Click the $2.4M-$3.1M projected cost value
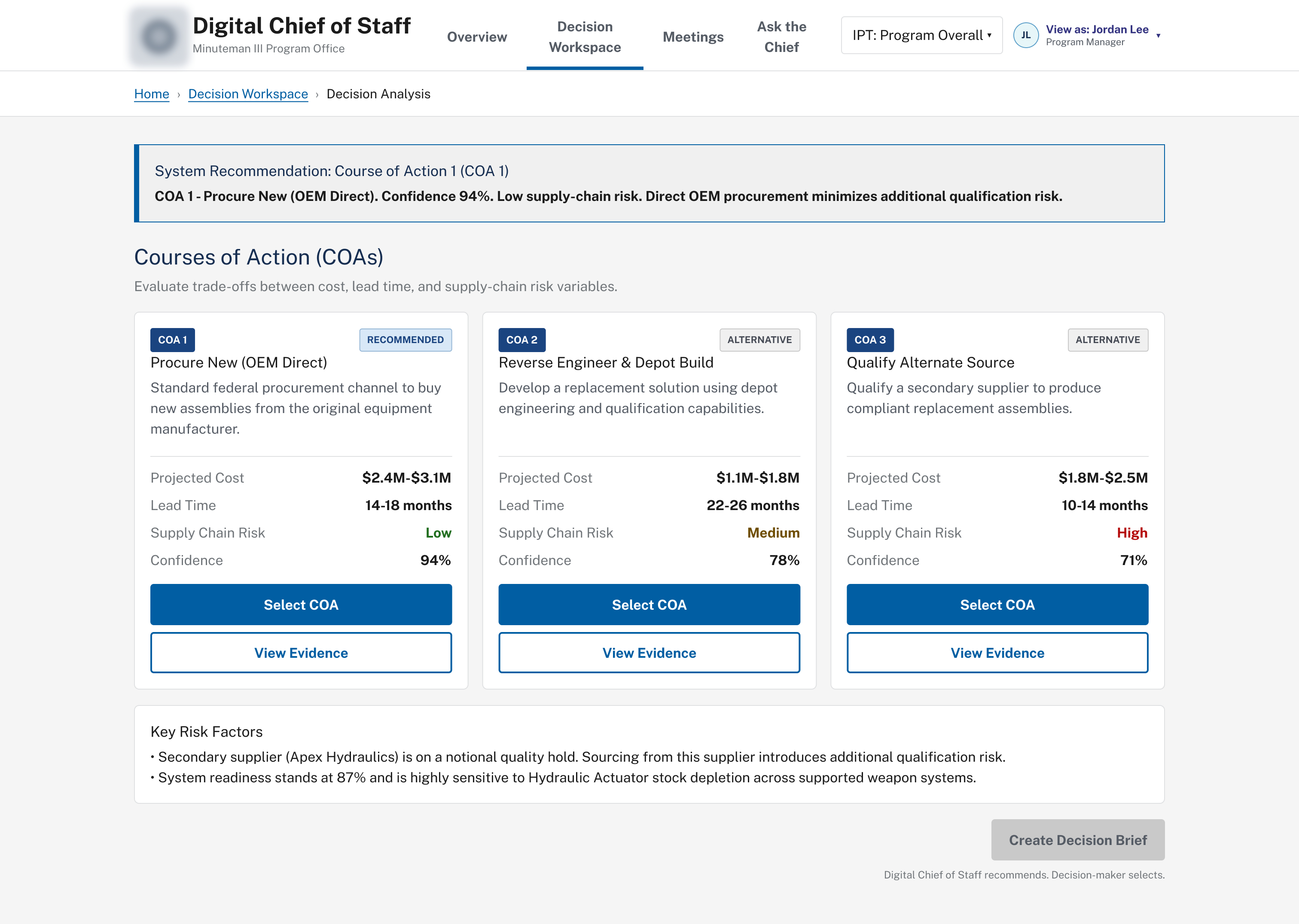1299x924 pixels. tap(406, 477)
